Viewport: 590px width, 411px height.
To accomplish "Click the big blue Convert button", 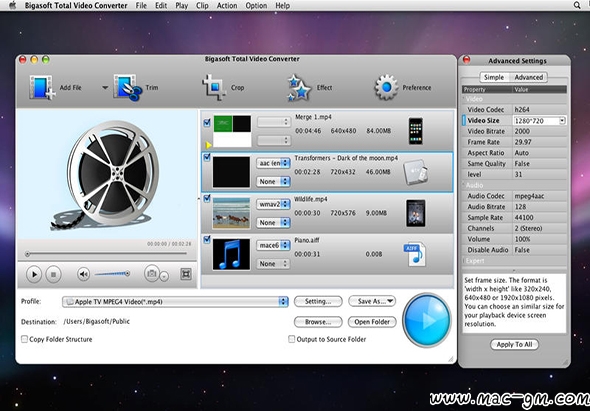I will pyautogui.click(x=427, y=320).
